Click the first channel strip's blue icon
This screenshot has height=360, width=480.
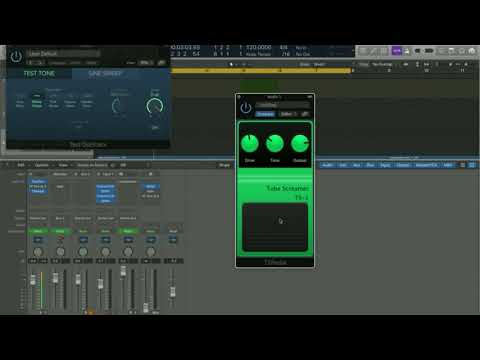(38, 240)
